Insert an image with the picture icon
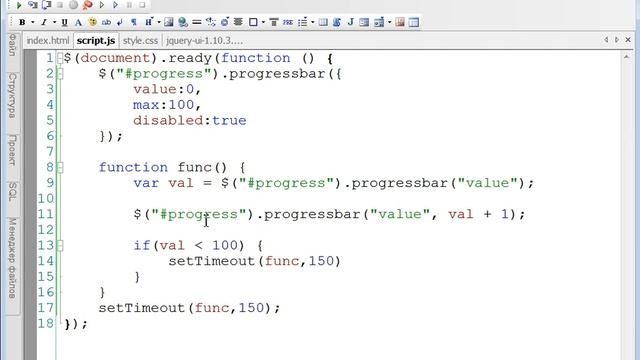640x360 pixels. point(169,22)
